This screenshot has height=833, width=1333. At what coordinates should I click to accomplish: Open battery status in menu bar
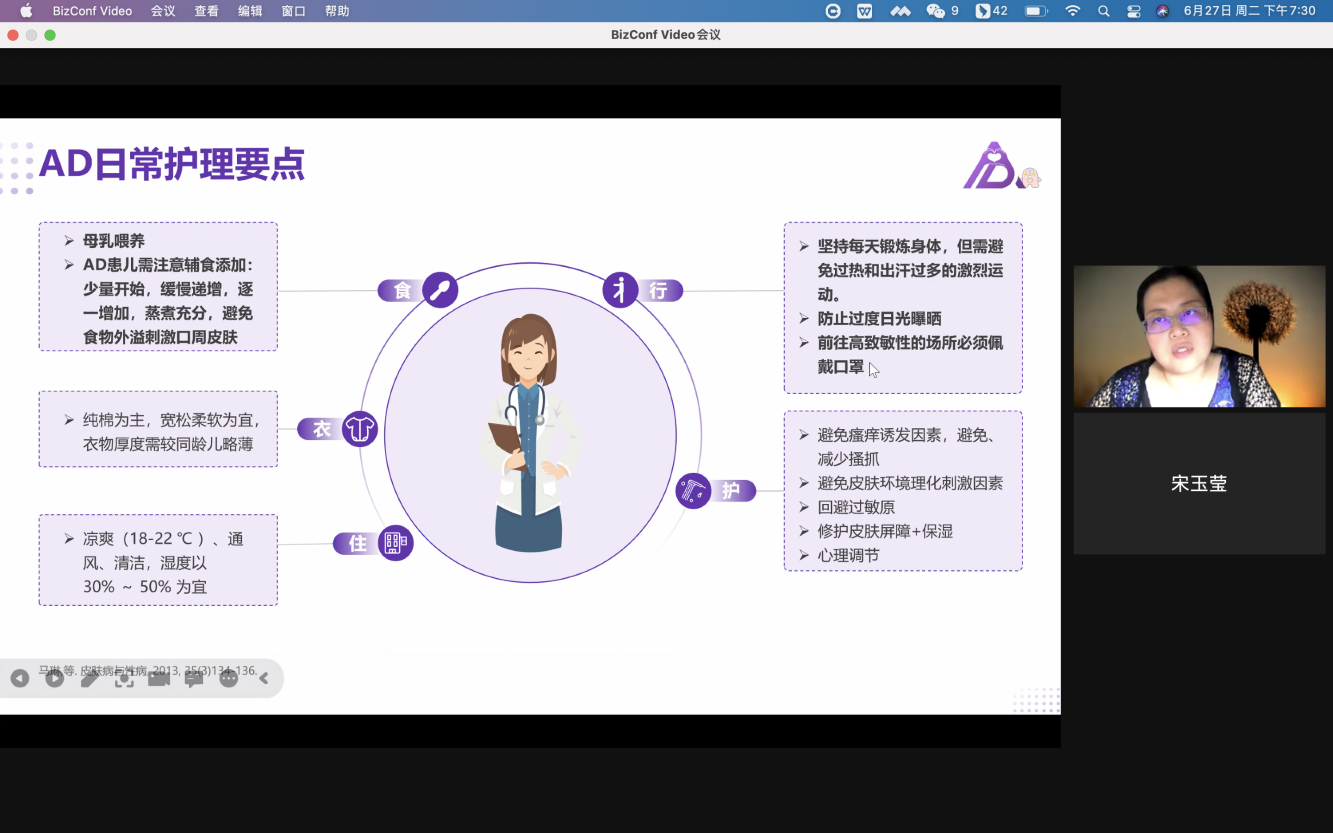click(x=1036, y=11)
